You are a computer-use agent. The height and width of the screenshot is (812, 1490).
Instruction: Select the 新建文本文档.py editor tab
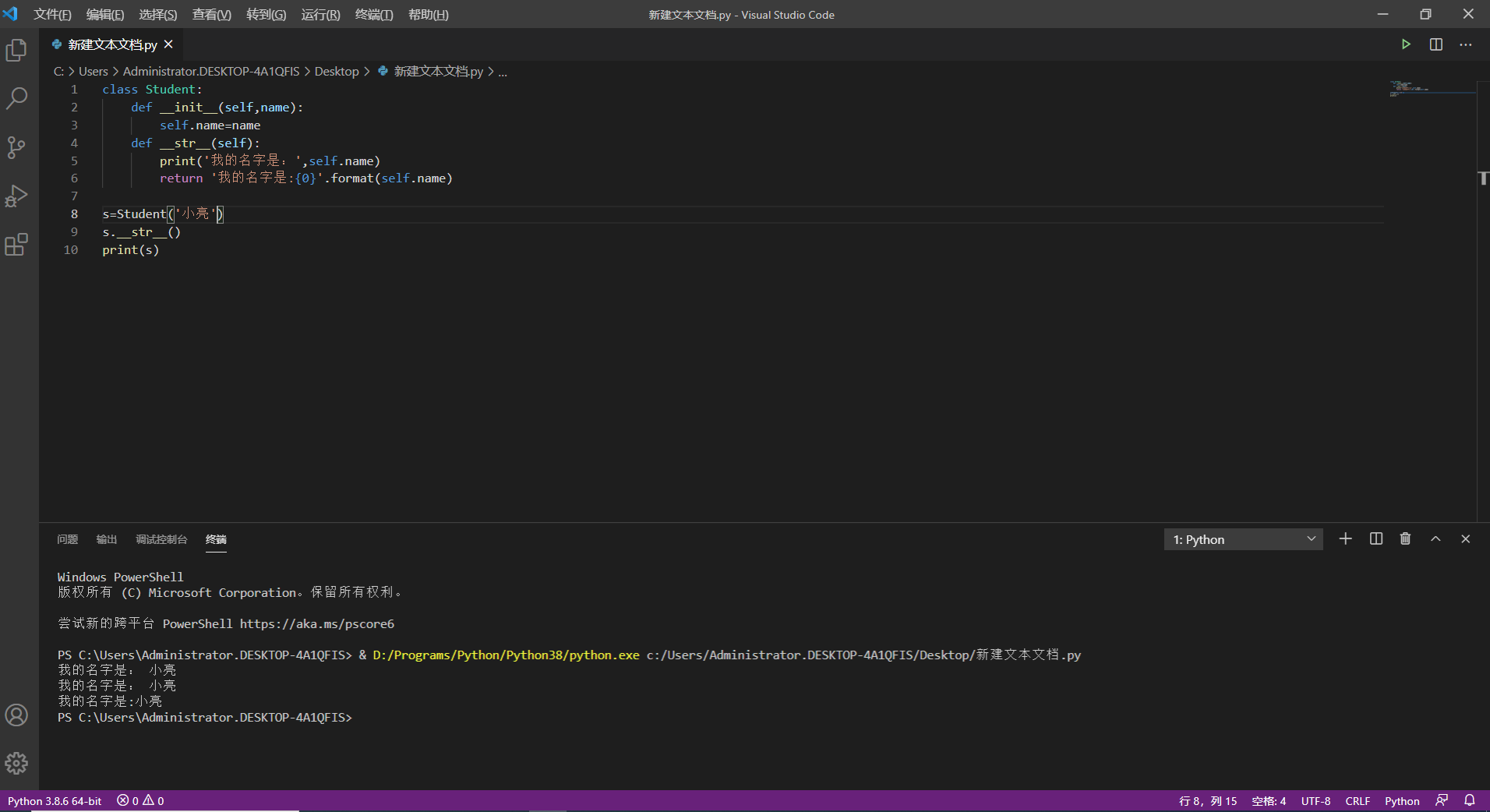click(x=111, y=44)
